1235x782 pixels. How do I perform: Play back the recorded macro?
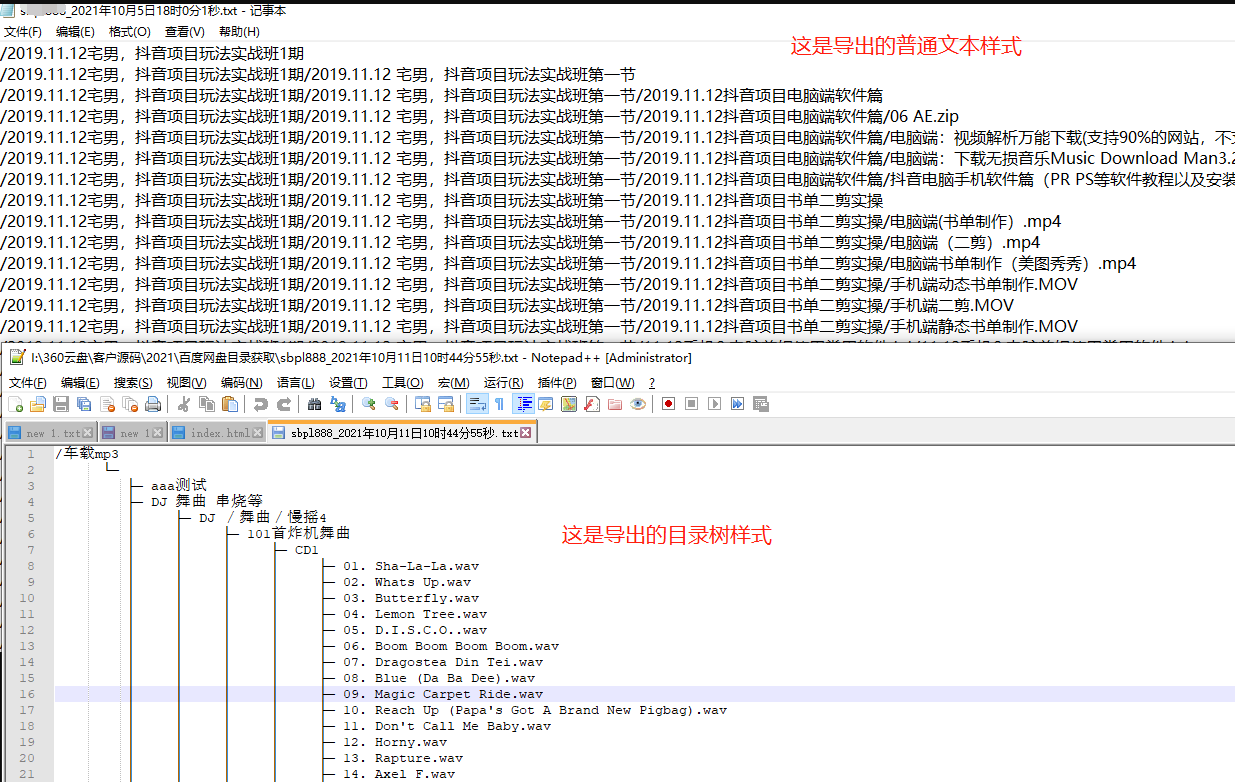tap(714, 404)
